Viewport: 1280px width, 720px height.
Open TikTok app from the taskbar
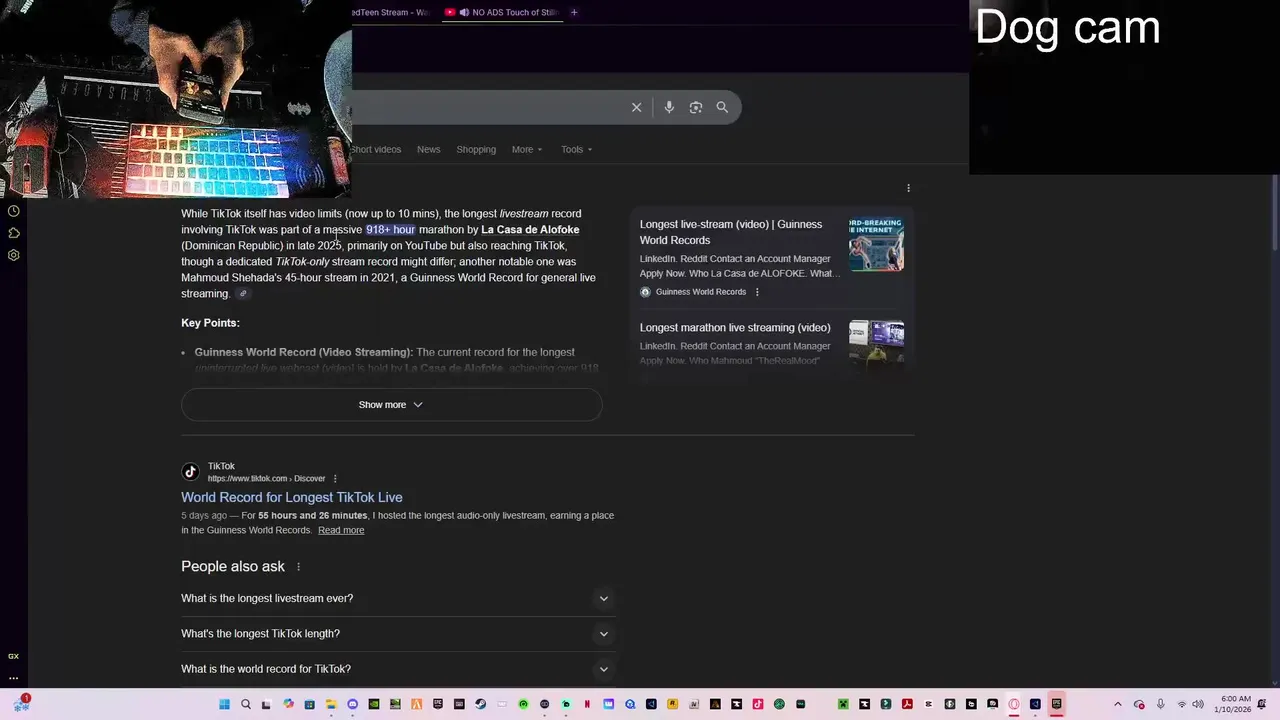point(758,704)
